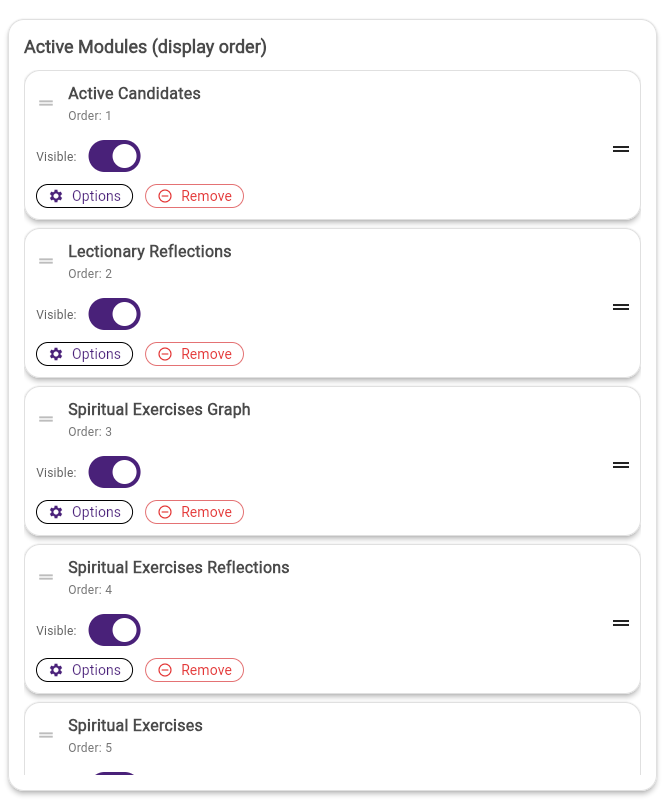Toggle visibility for Active Candidates module
This screenshot has width=665, height=808.
(114, 156)
